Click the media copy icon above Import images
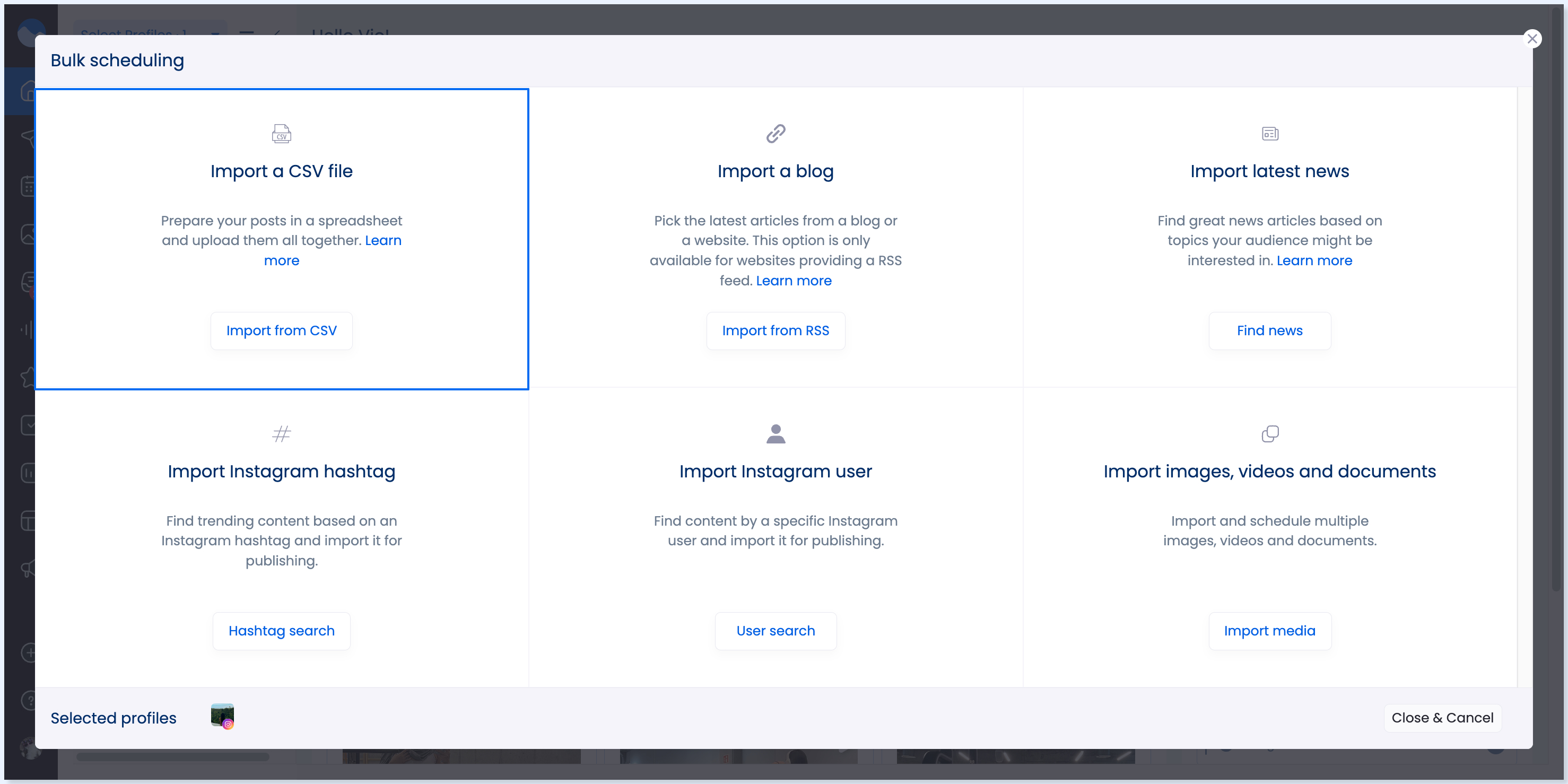 pos(1270,434)
